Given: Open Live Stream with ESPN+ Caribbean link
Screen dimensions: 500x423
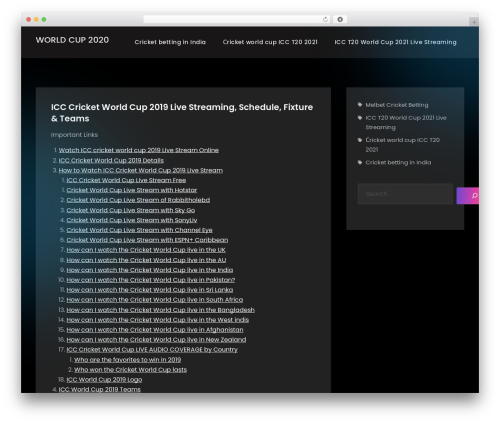Looking at the screenshot, I should [x=147, y=240].
